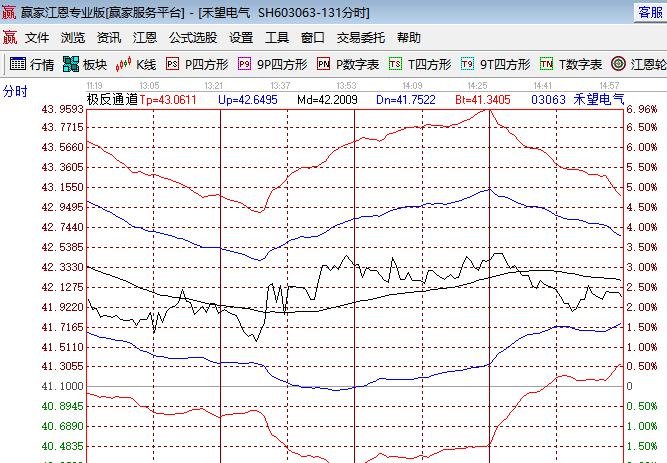Open the 窗口 menu

[313, 37]
